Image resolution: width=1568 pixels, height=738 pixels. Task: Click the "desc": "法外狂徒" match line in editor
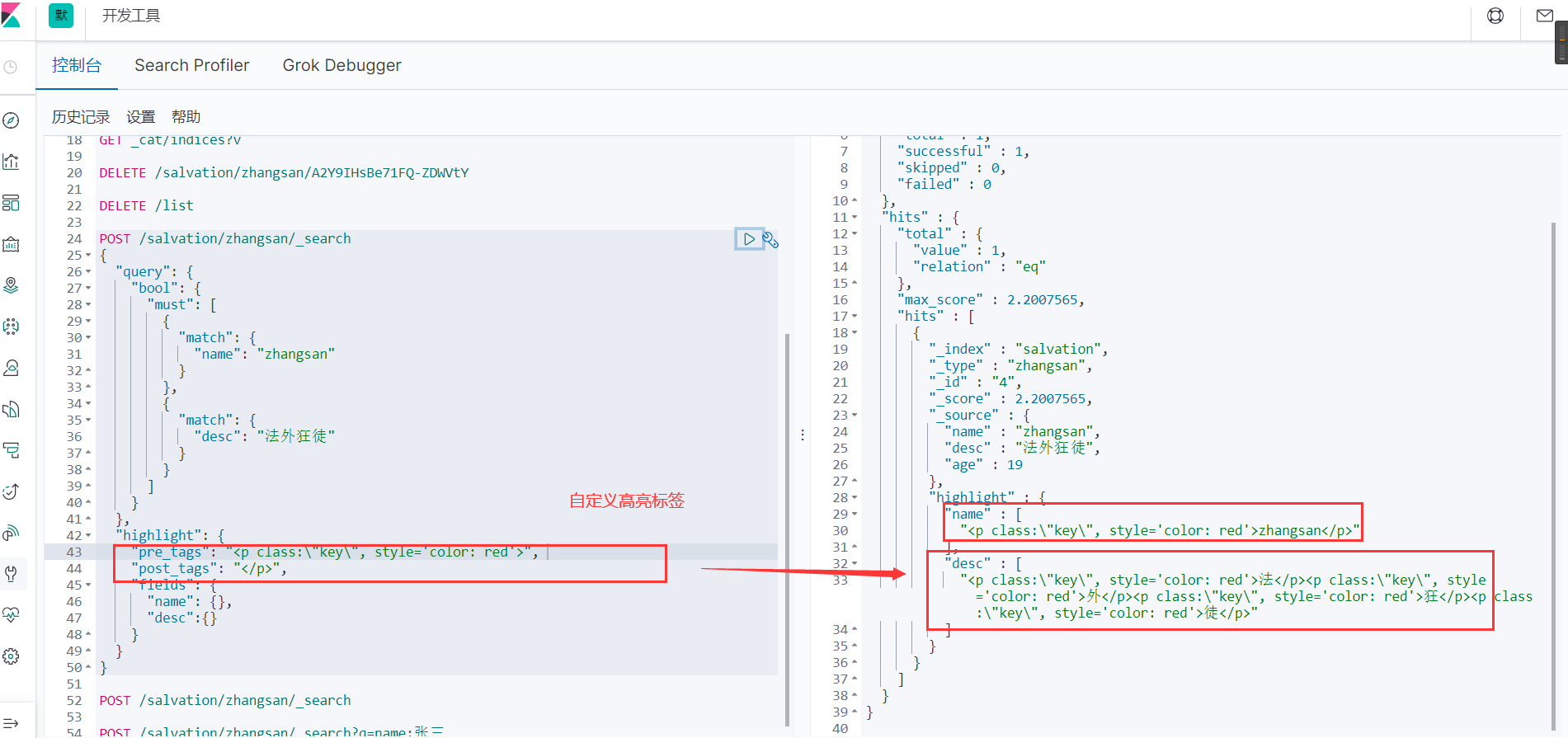265,437
